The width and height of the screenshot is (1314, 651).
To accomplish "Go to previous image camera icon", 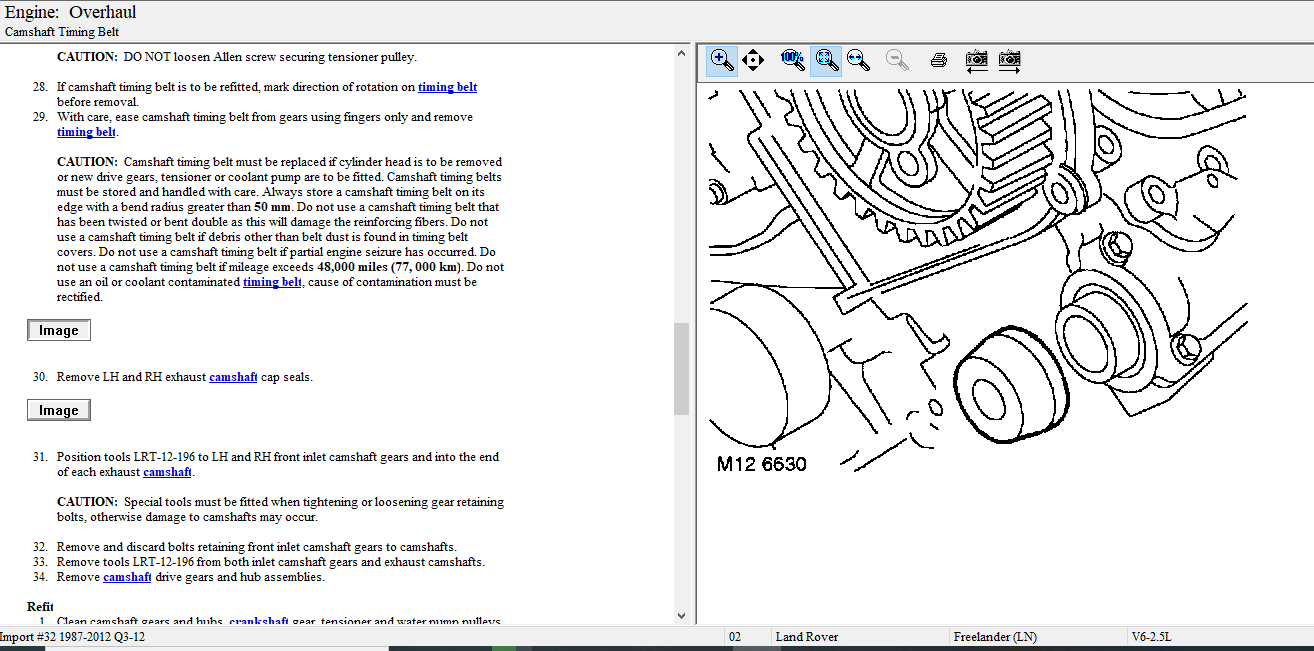I will click(x=976, y=60).
